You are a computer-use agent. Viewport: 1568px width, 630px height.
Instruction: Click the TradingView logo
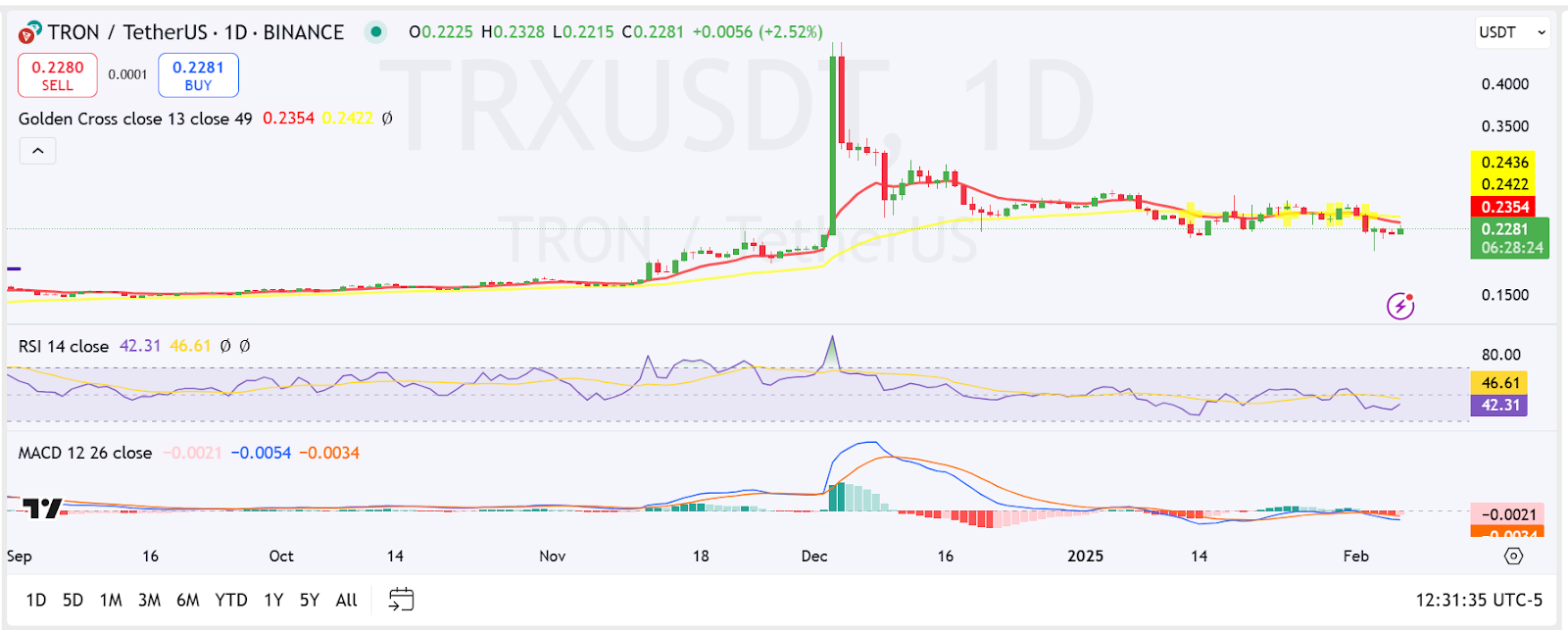pyautogui.click(x=42, y=509)
